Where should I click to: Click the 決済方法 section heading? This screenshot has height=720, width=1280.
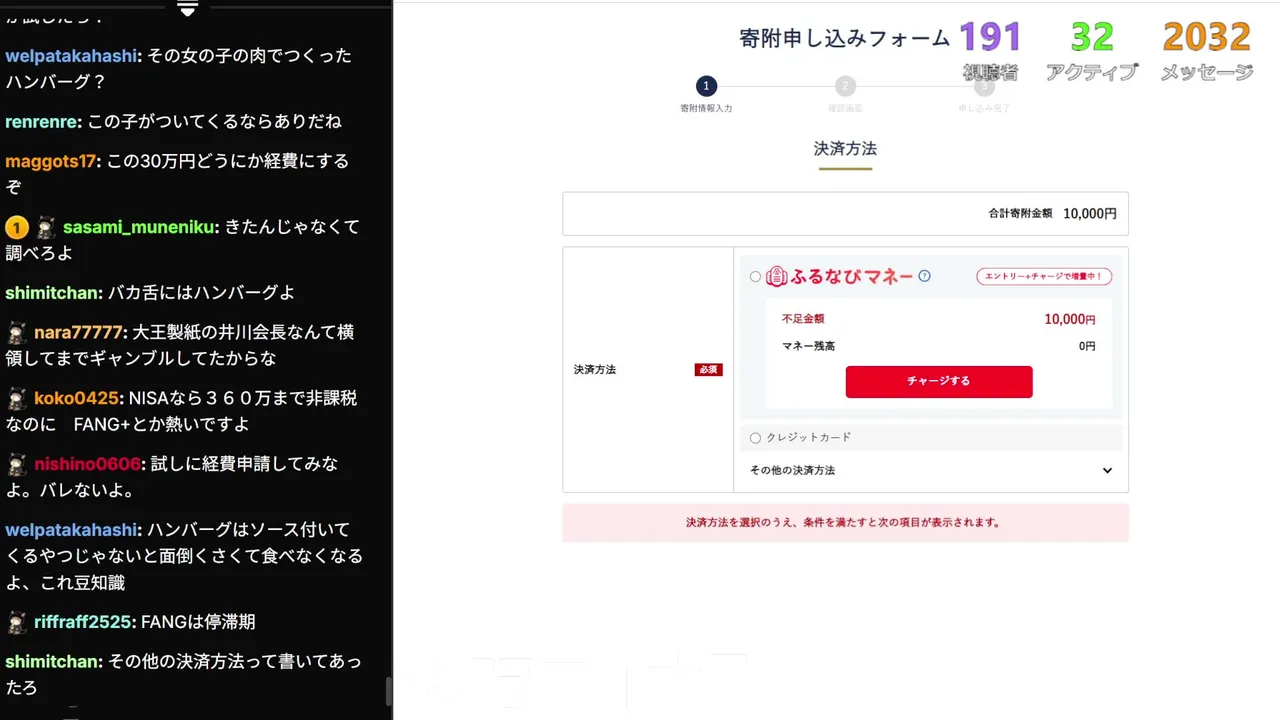click(x=845, y=149)
